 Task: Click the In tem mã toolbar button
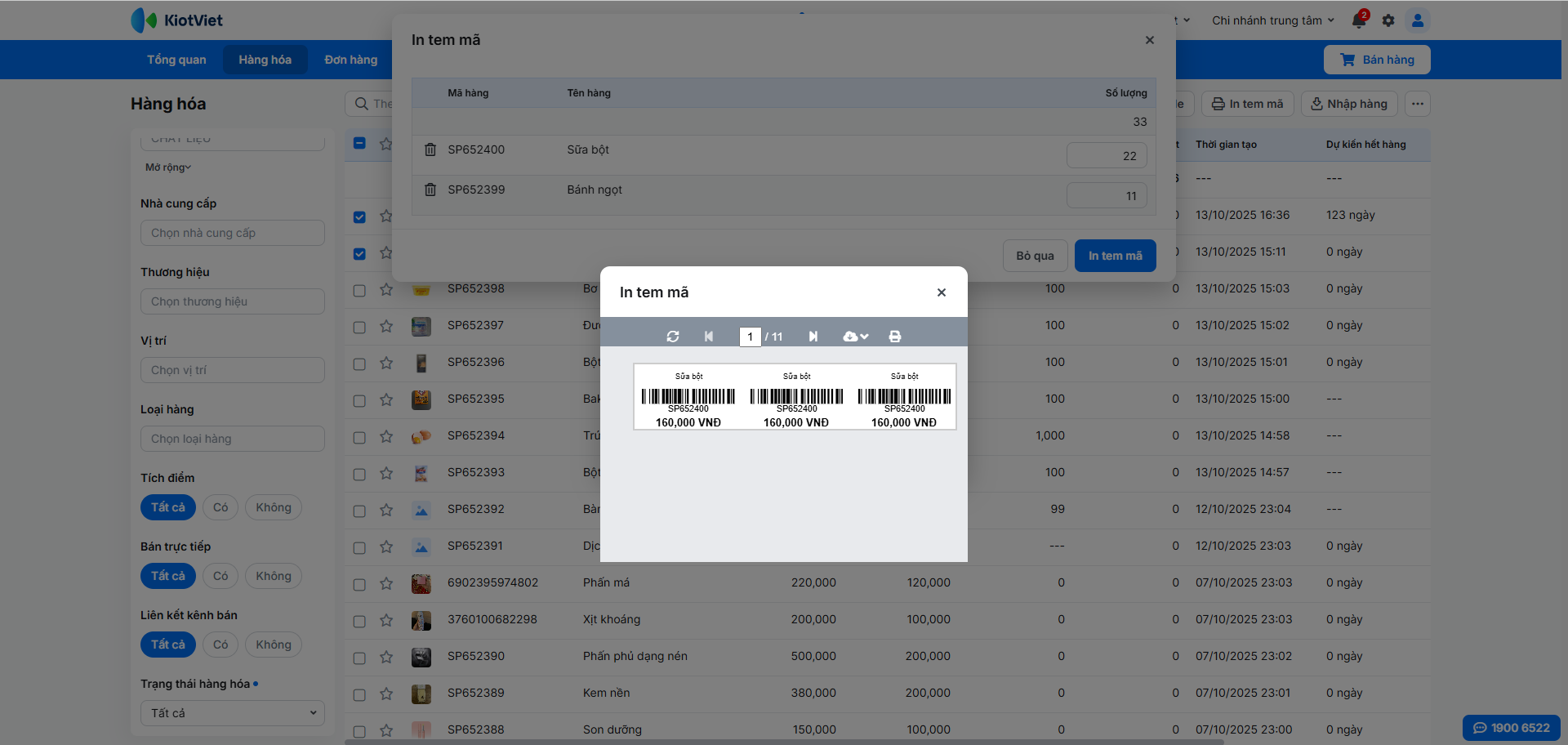1247,104
